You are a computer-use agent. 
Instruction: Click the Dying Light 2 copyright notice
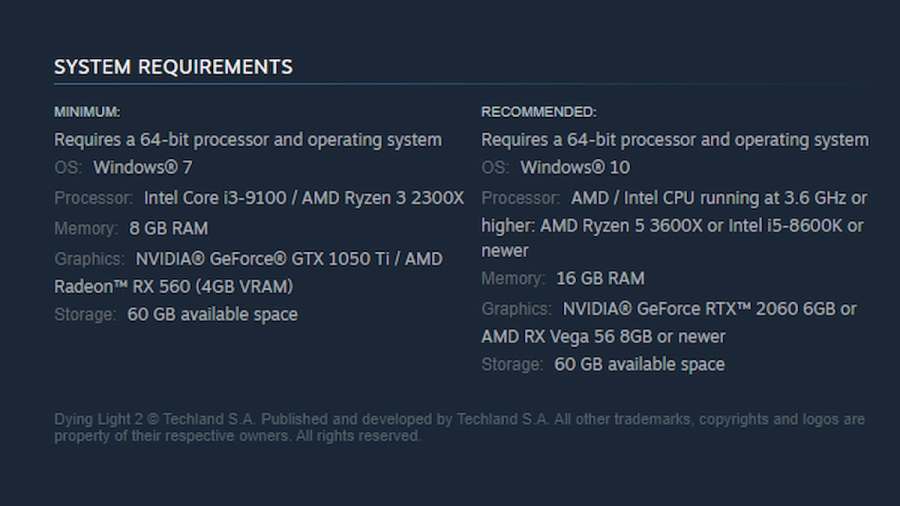(459, 419)
